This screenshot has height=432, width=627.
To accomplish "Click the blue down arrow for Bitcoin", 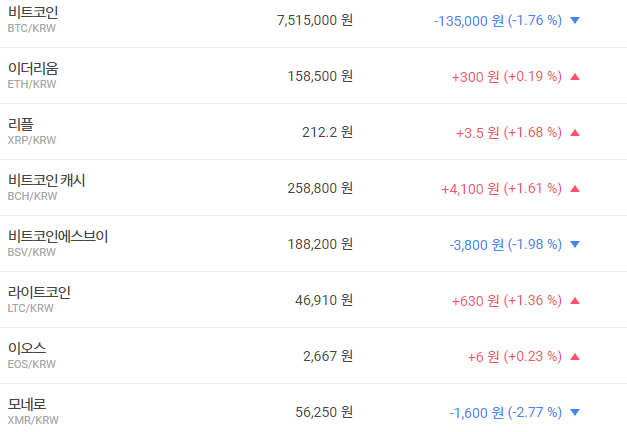I will (574, 20).
